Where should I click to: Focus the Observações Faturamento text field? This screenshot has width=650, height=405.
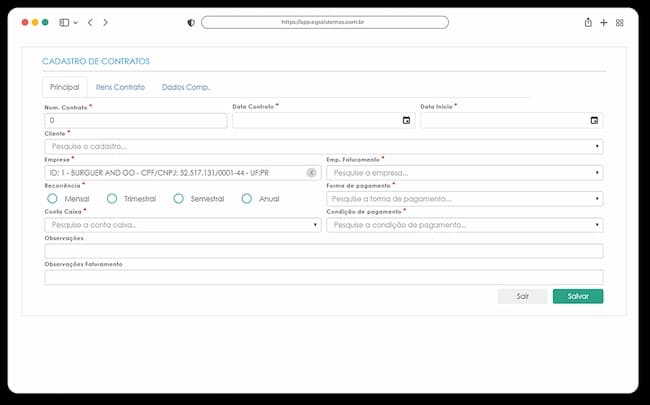324,277
